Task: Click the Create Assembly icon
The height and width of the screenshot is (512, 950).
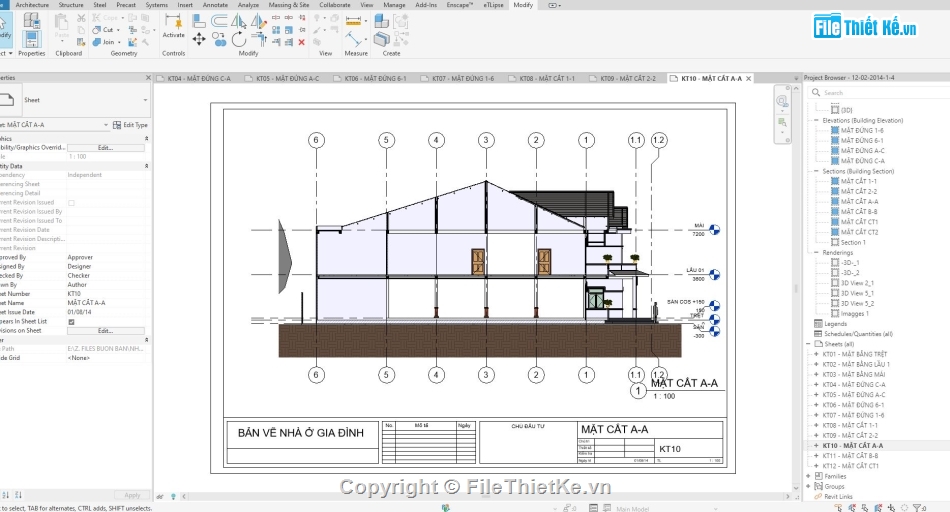Action: click(381, 21)
